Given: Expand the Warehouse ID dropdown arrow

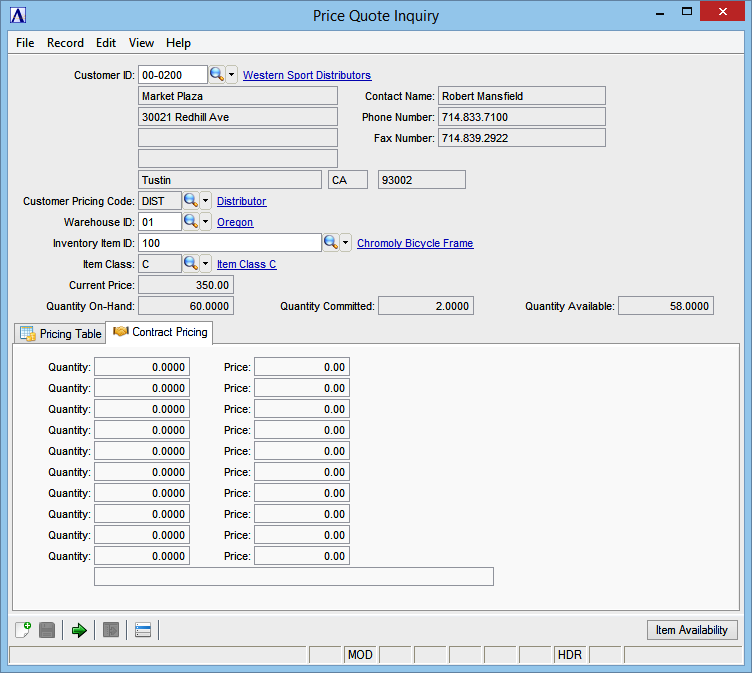Looking at the screenshot, I should click(x=205, y=222).
